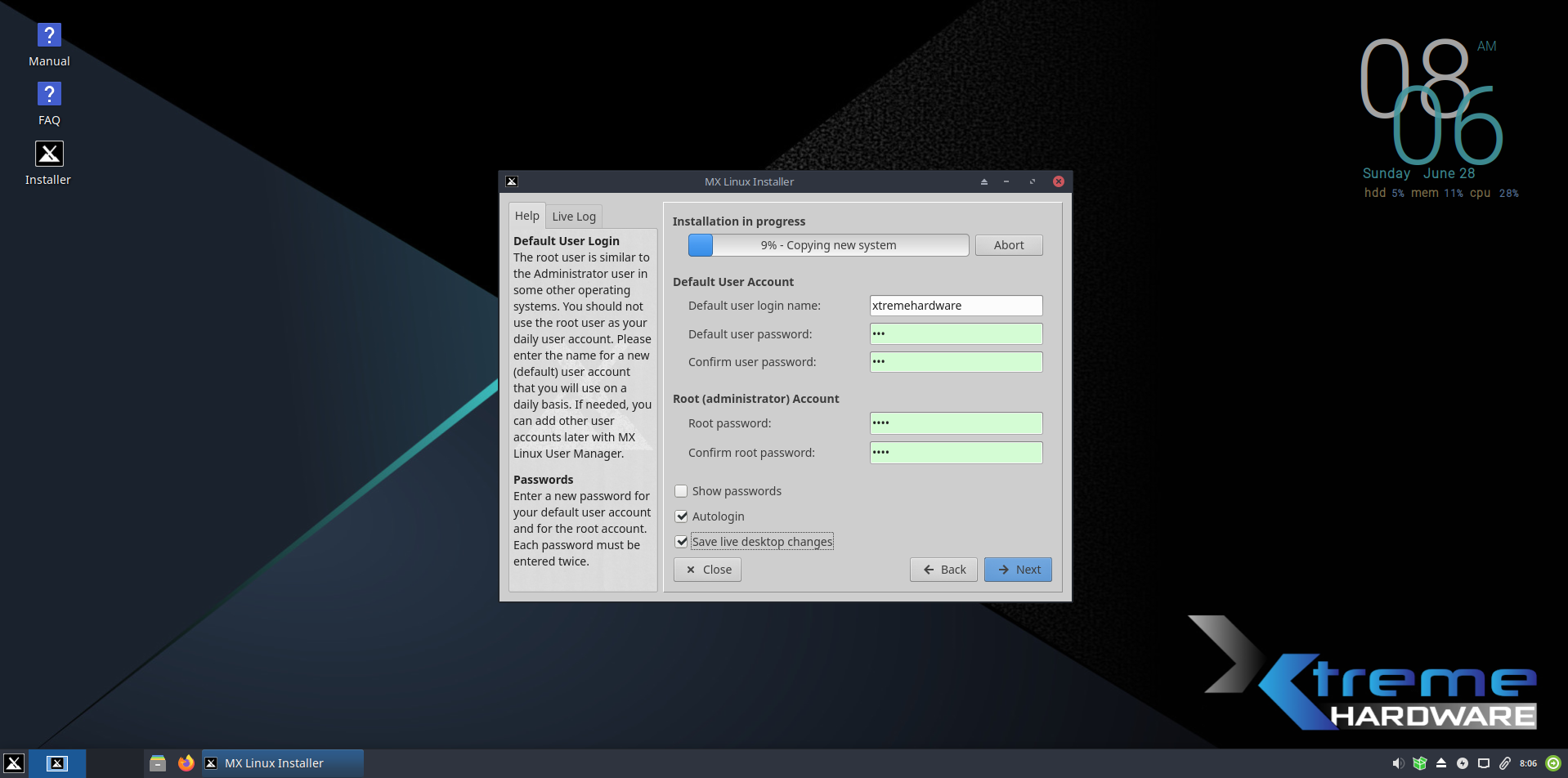Click the Installer desktop icon

click(49, 154)
